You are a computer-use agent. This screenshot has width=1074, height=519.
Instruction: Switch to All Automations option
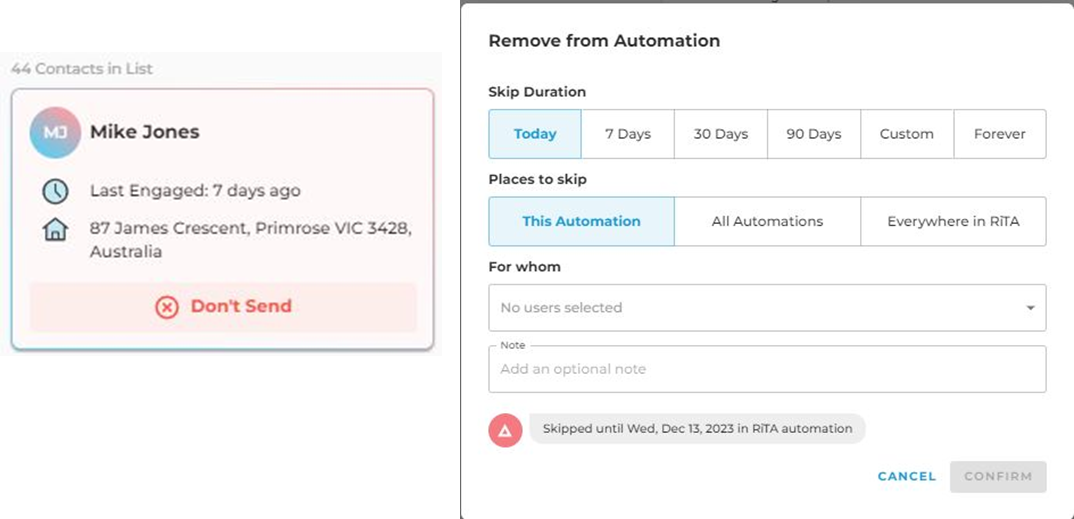coord(767,222)
